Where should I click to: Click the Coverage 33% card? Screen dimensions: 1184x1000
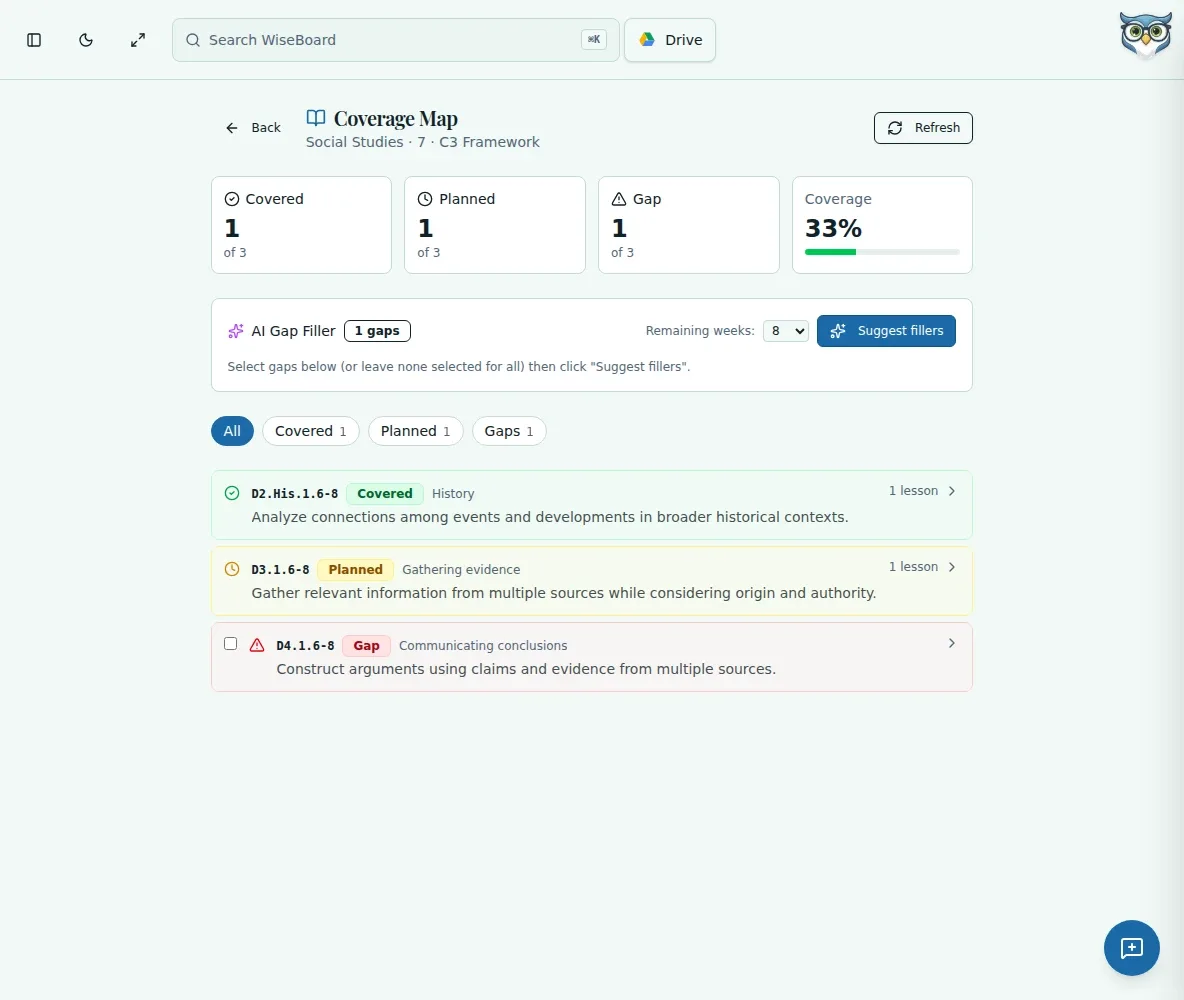click(882, 225)
